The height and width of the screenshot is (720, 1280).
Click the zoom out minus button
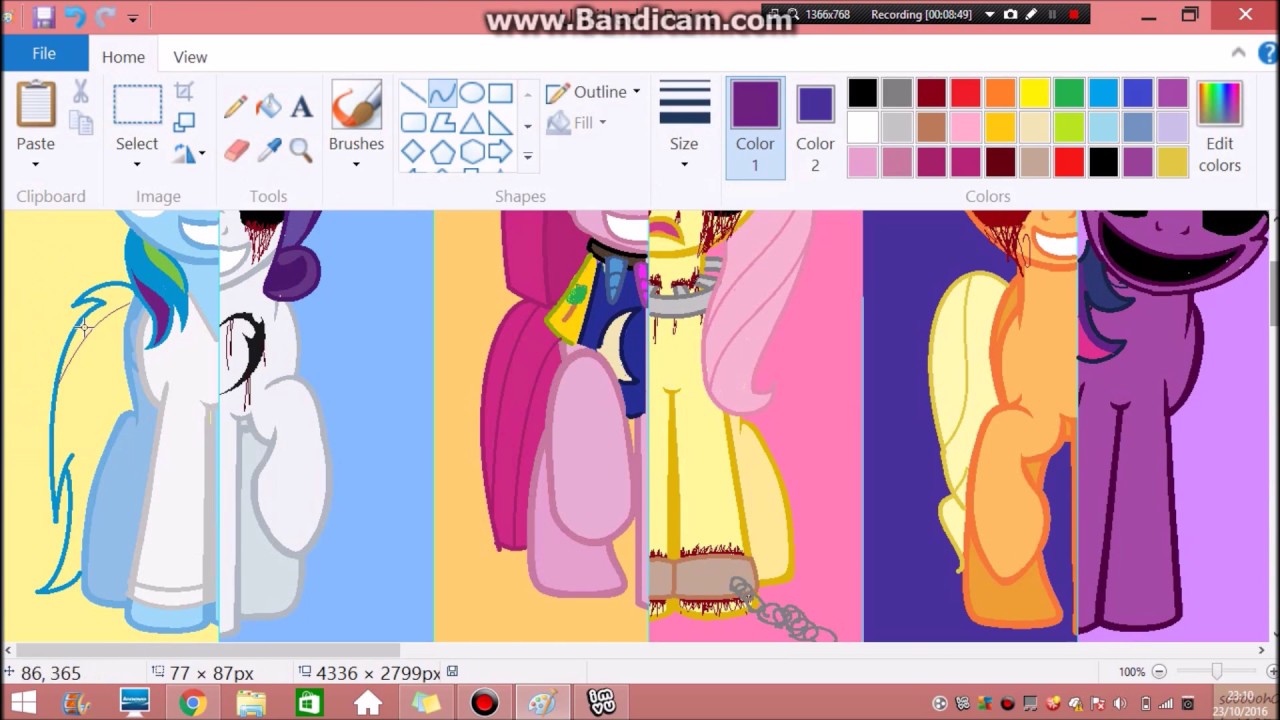pos(1159,672)
